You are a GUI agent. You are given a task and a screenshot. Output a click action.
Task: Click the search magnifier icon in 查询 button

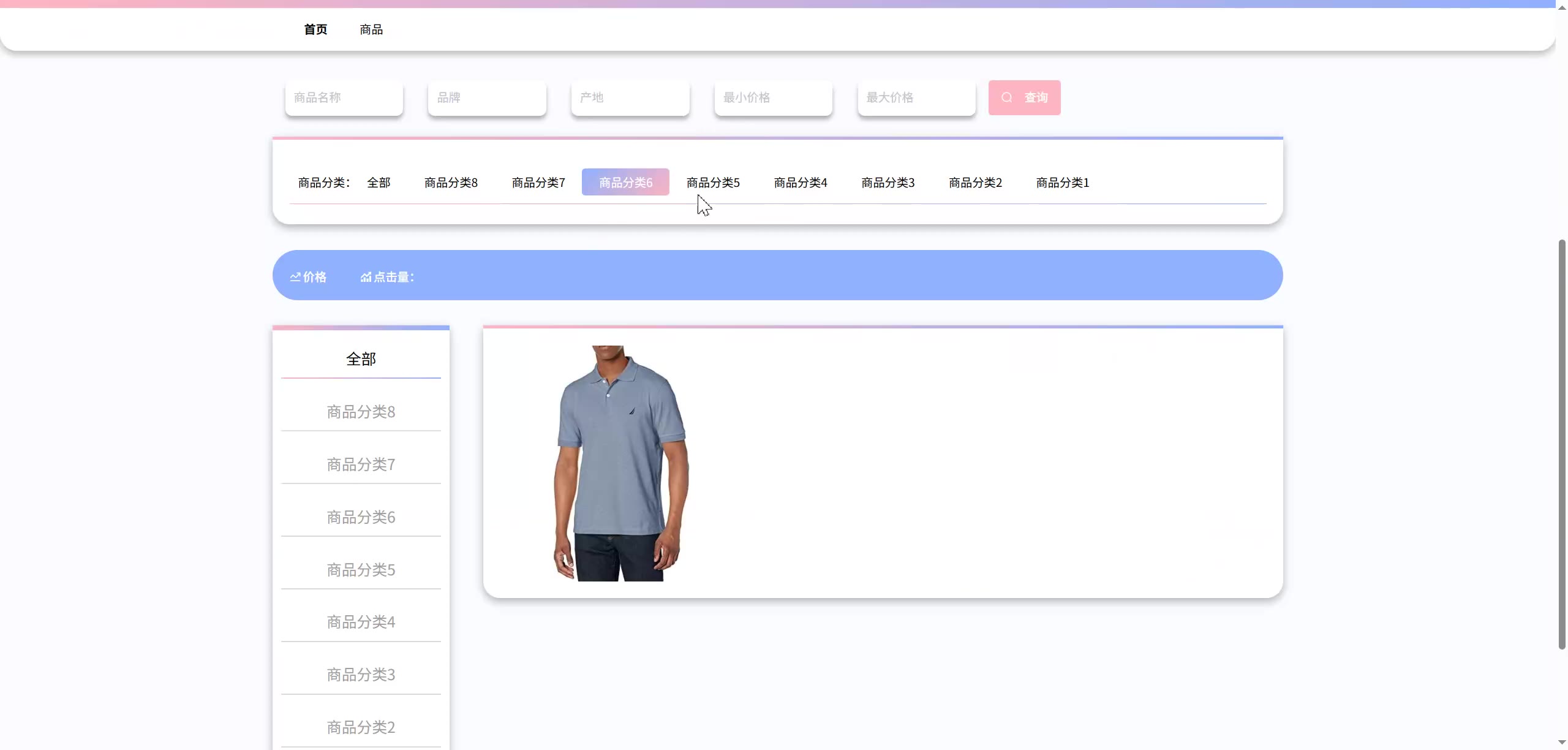click(x=1006, y=97)
